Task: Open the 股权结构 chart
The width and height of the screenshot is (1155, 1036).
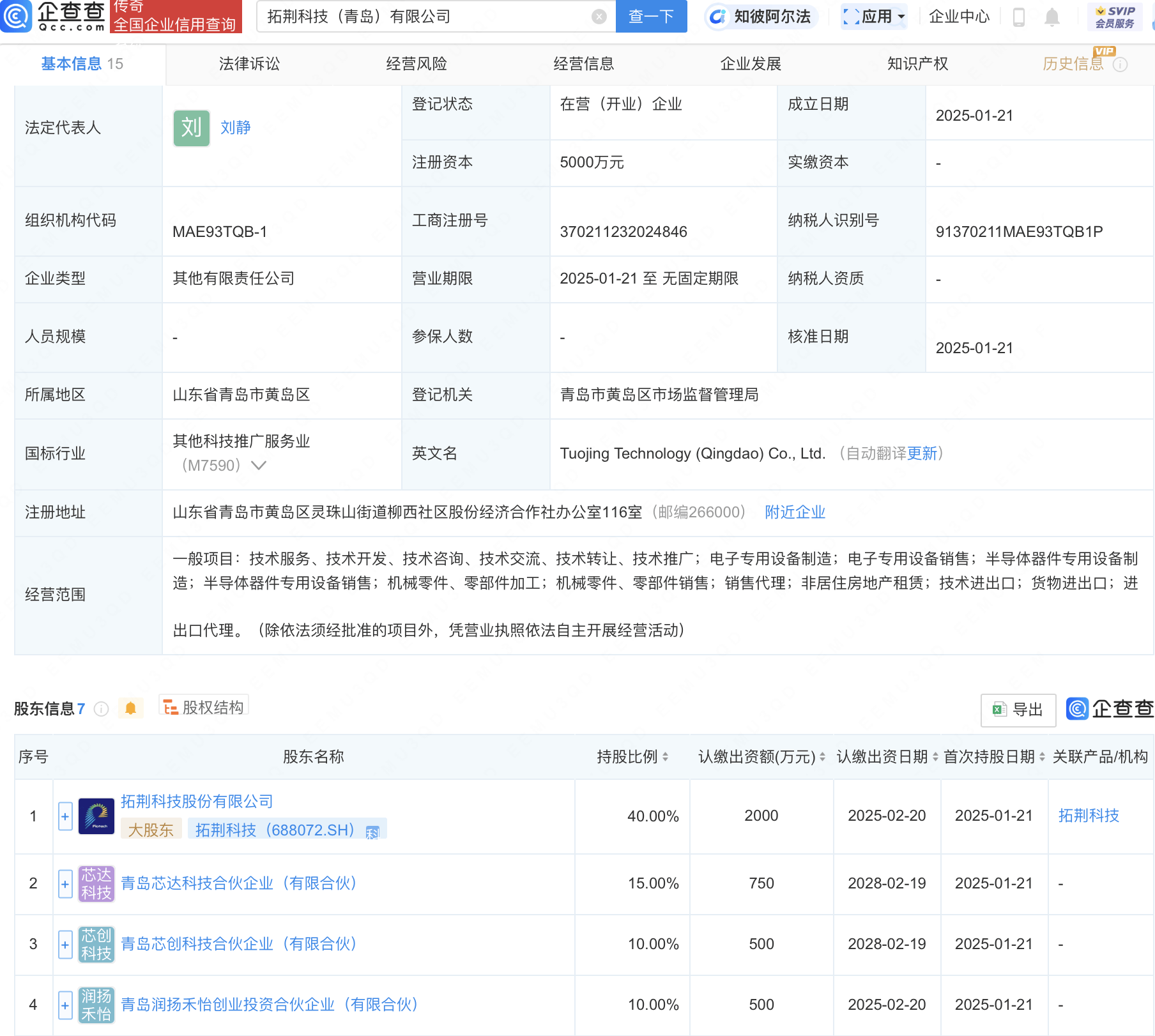Action: 204,707
